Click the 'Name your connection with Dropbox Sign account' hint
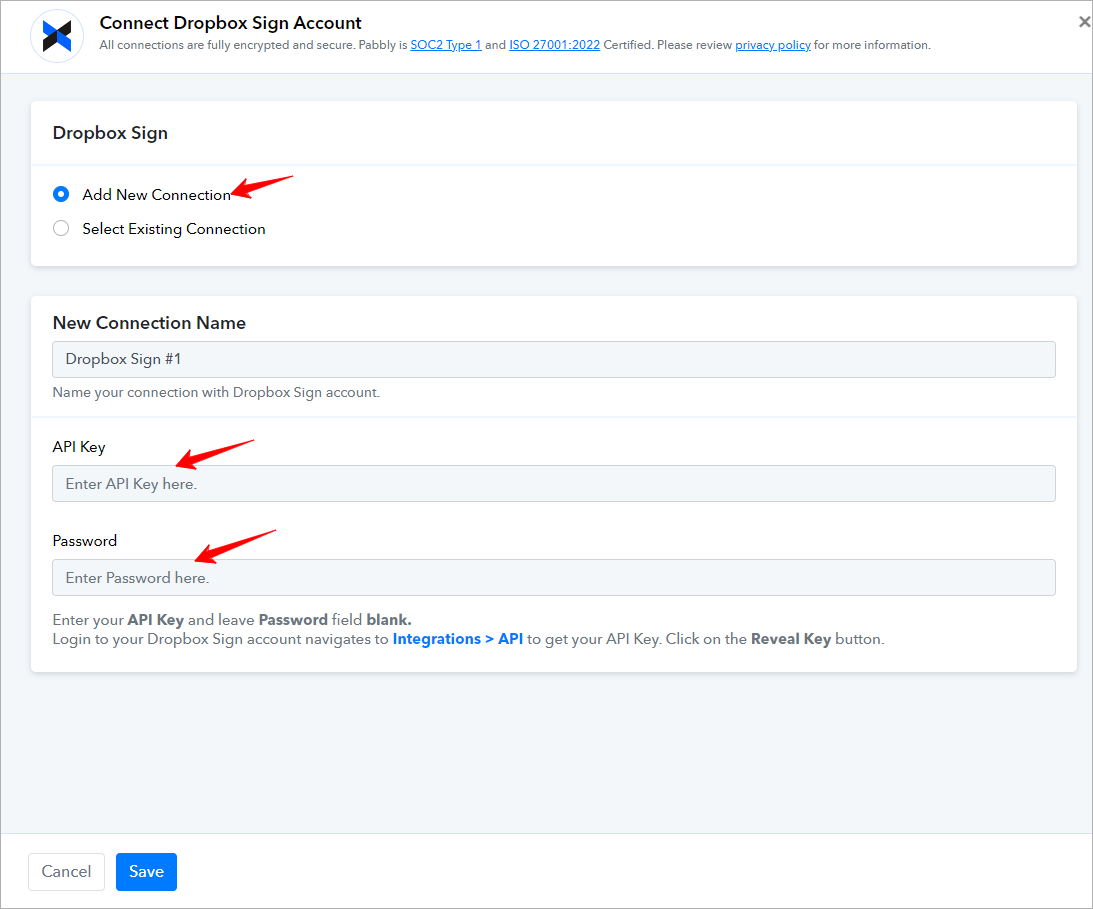Screen dimensions: 1093x909 tap(216, 392)
